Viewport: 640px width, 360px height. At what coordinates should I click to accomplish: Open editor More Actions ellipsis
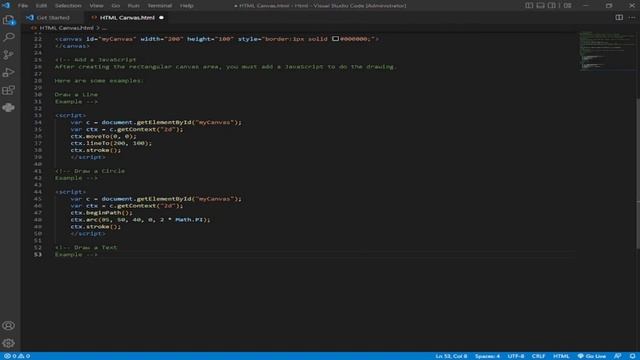pos(632,18)
